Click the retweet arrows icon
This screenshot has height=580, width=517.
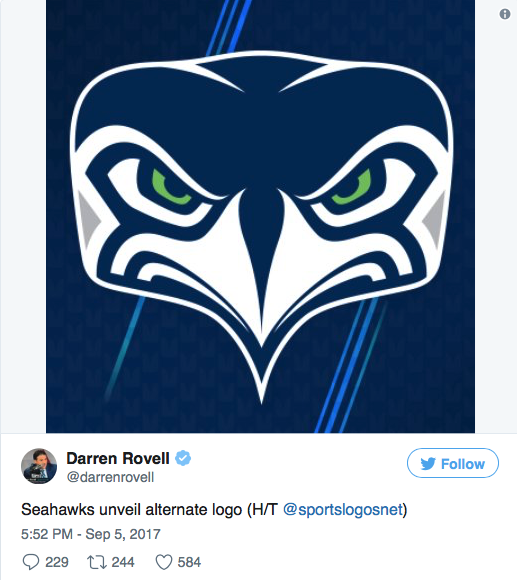pos(97,562)
